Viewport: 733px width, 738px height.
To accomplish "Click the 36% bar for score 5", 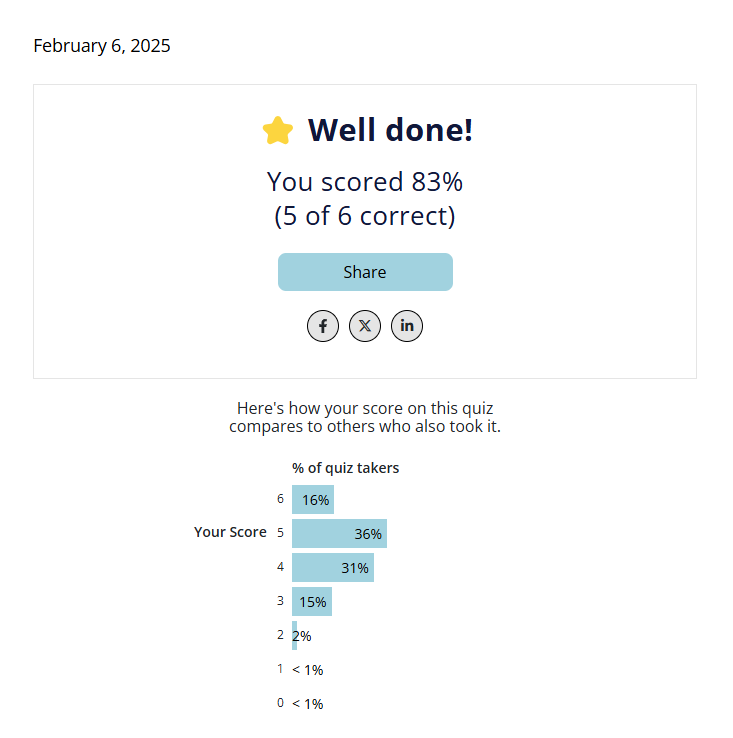I will (339, 533).
